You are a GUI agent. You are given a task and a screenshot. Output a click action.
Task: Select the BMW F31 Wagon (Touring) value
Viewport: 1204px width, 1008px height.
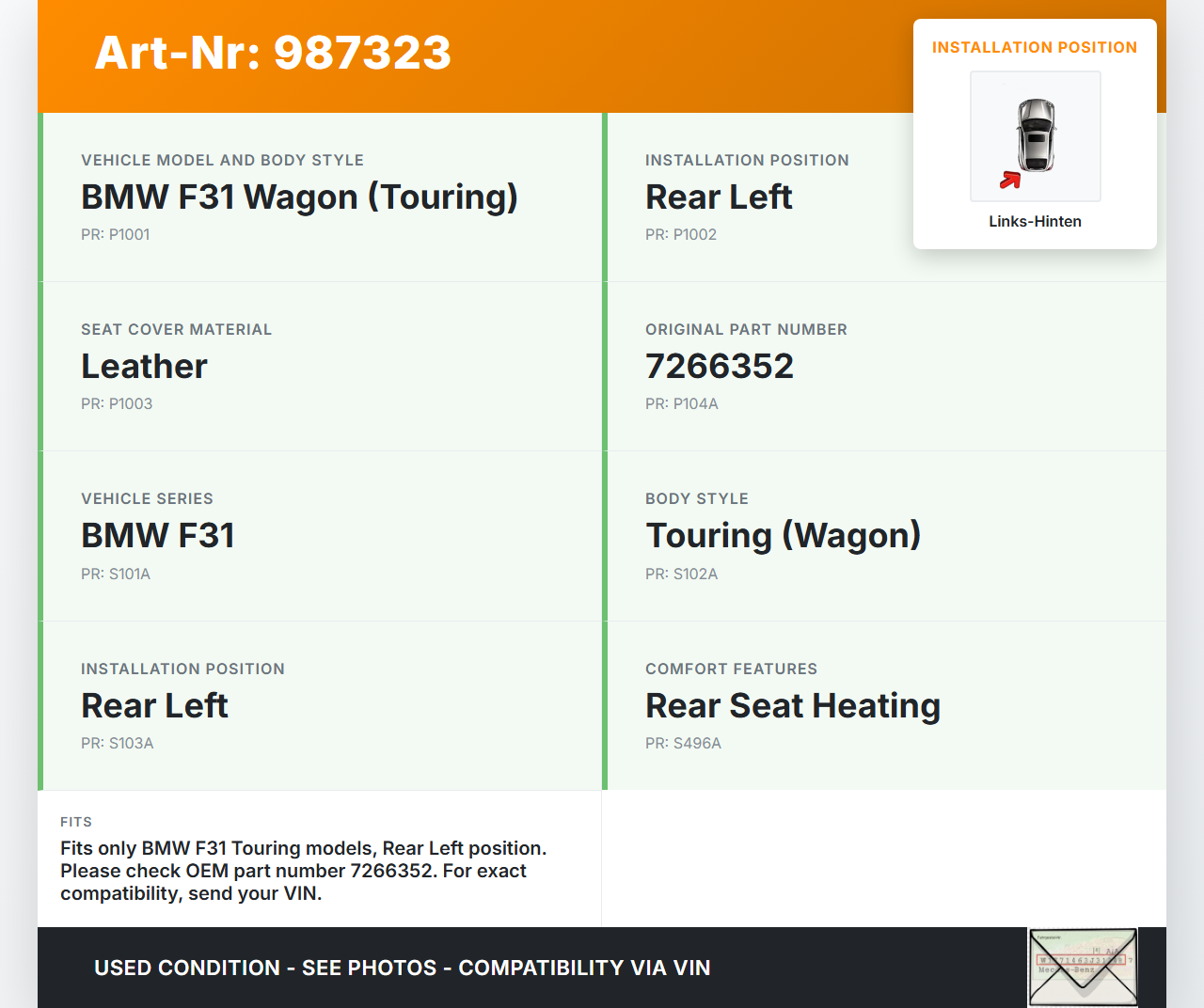coord(299,197)
